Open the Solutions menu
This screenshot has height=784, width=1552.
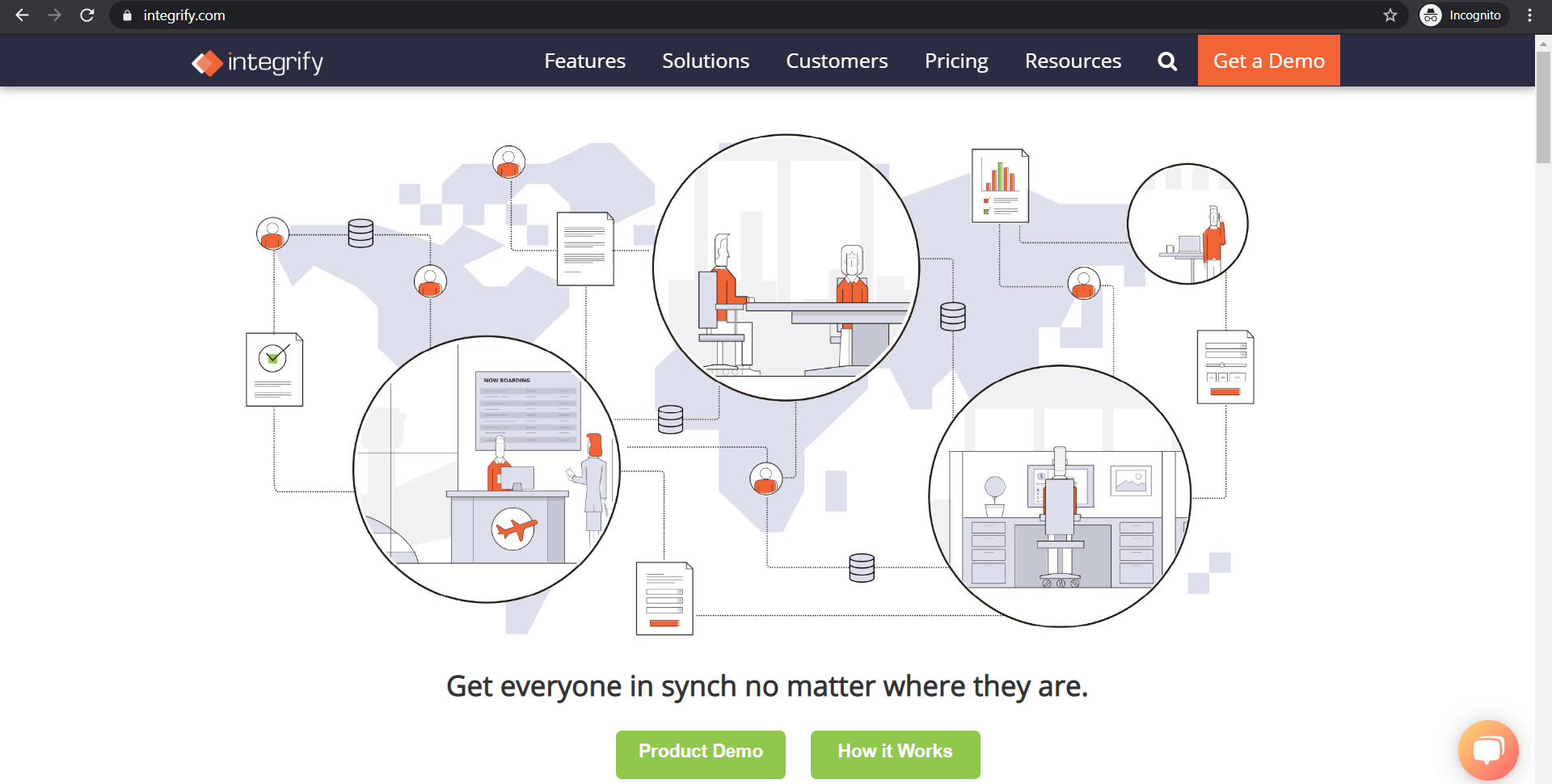[706, 61]
